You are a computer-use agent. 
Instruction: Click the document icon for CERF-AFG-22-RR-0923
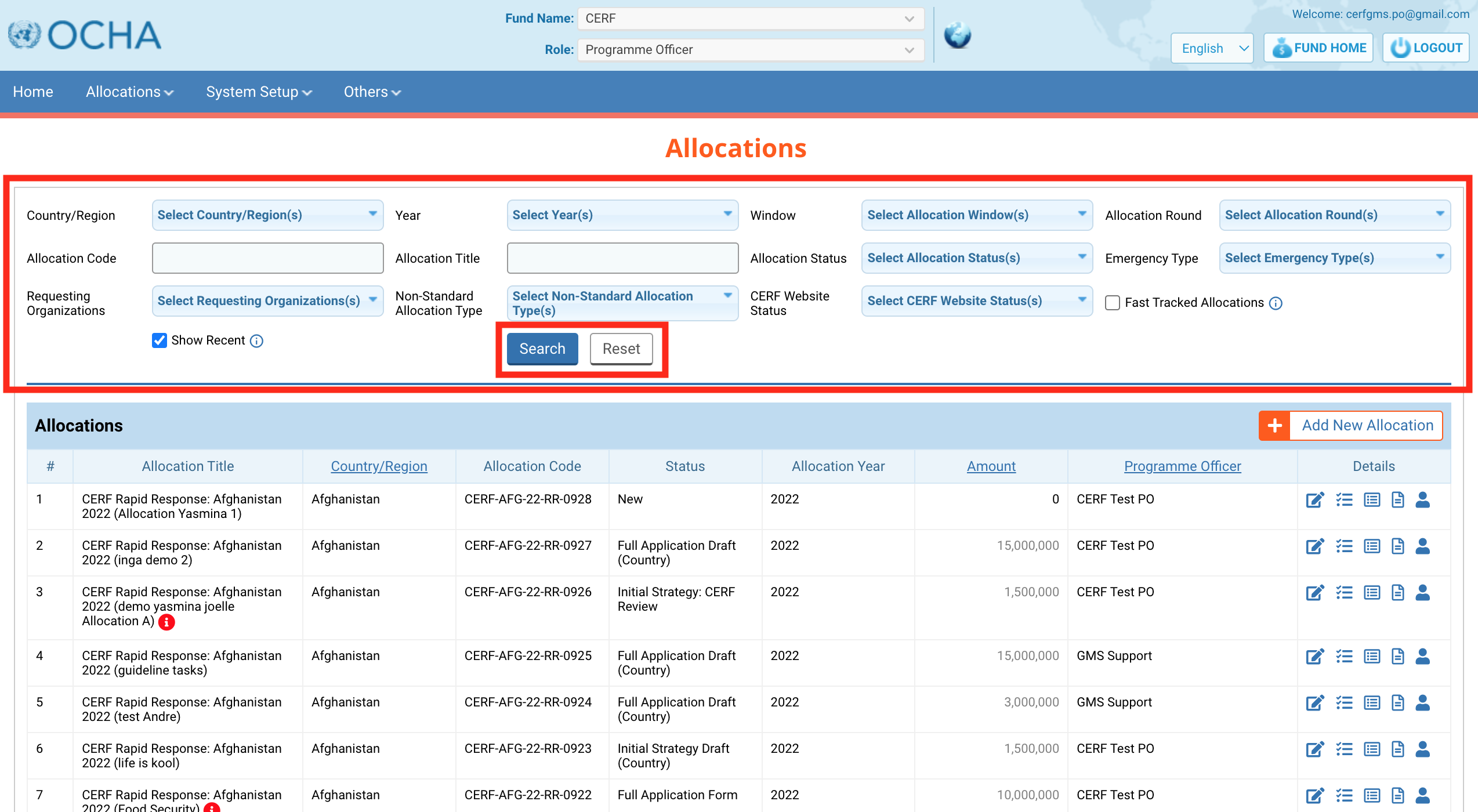(1398, 749)
